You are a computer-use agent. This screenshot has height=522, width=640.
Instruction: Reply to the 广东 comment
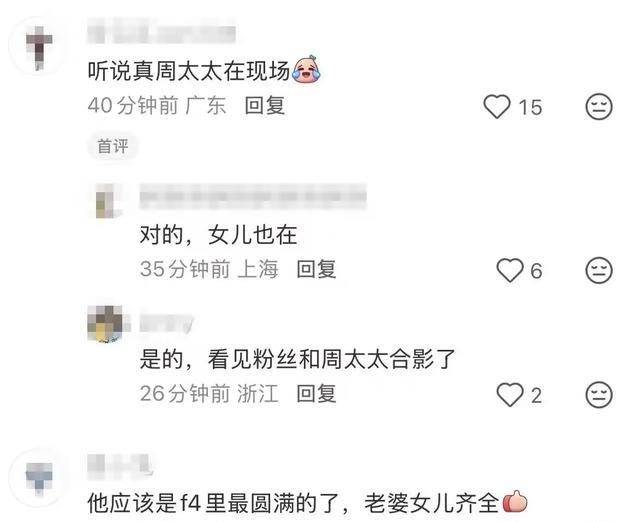pyautogui.click(x=265, y=106)
